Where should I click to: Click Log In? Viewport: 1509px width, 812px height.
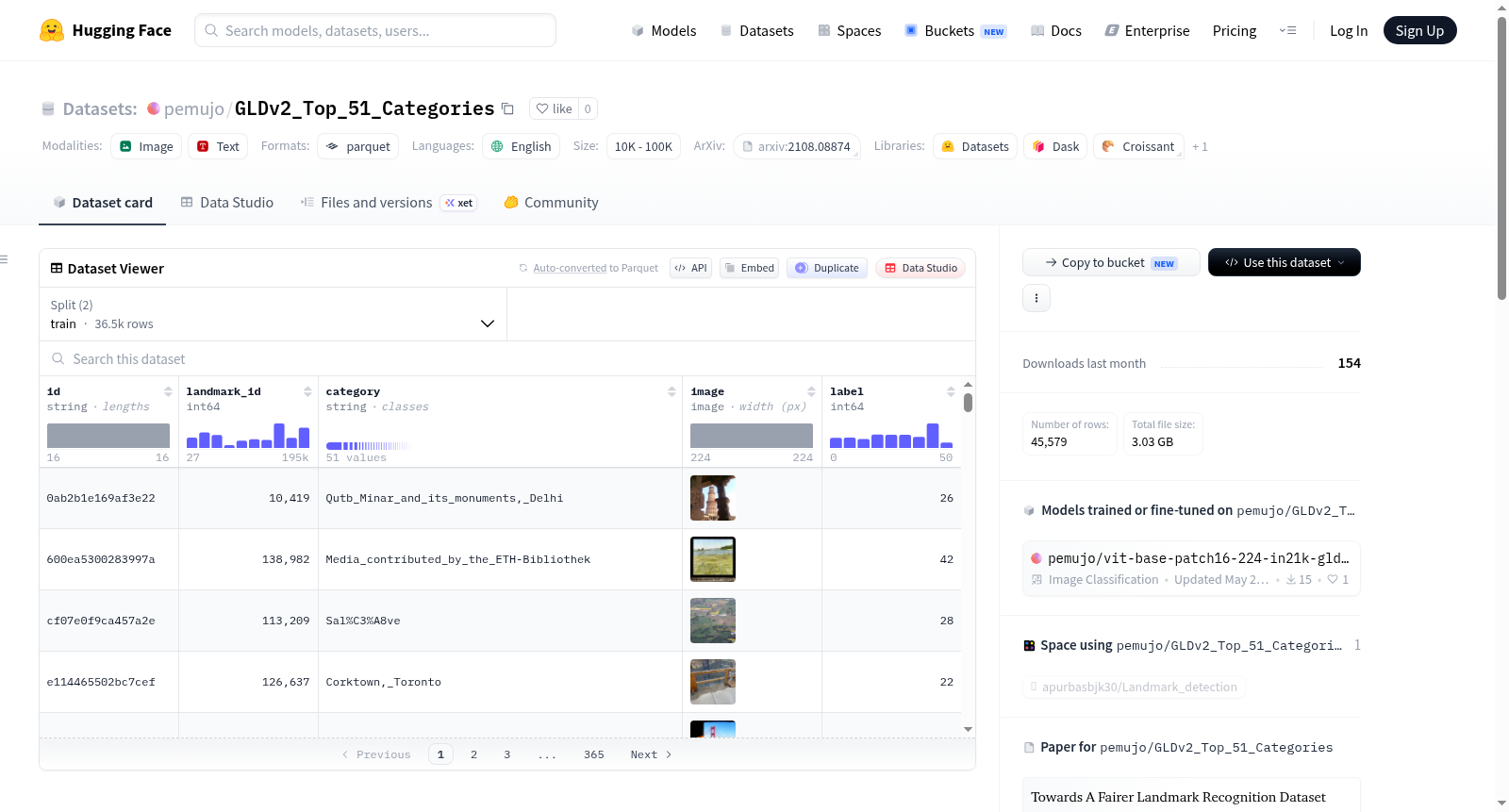pos(1349,30)
